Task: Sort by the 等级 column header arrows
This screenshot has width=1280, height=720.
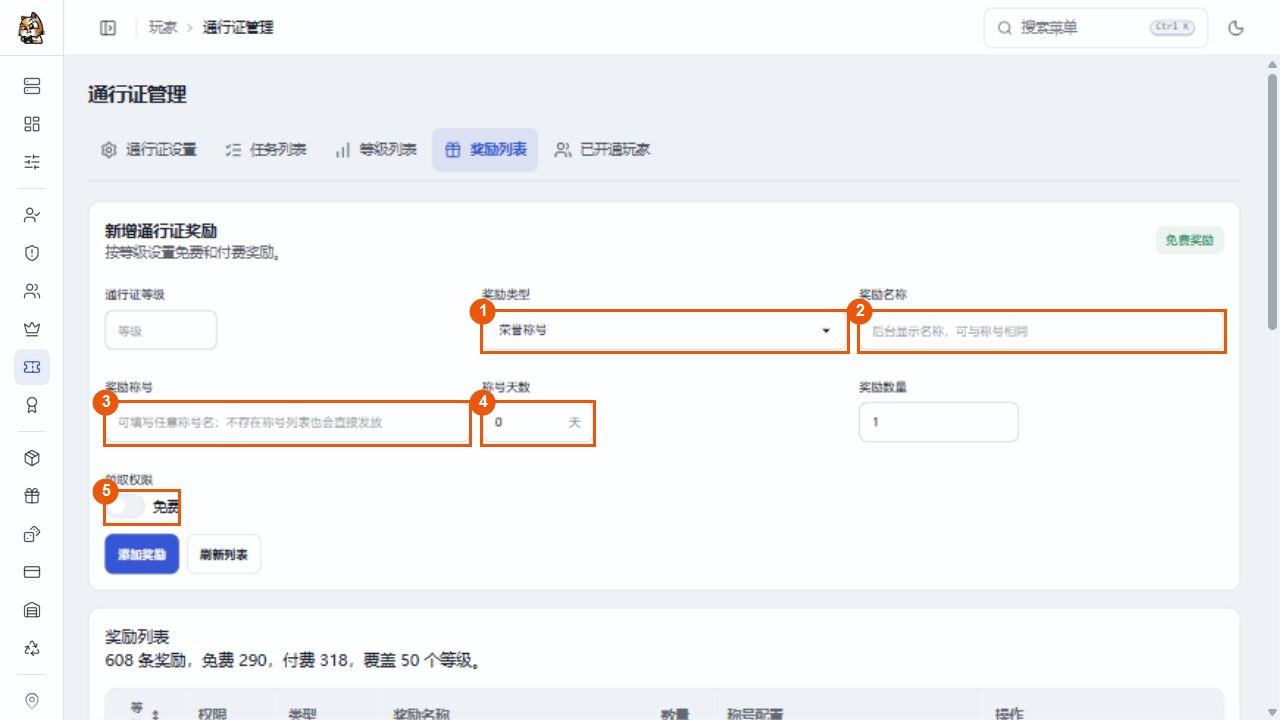Action: click(x=154, y=713)
